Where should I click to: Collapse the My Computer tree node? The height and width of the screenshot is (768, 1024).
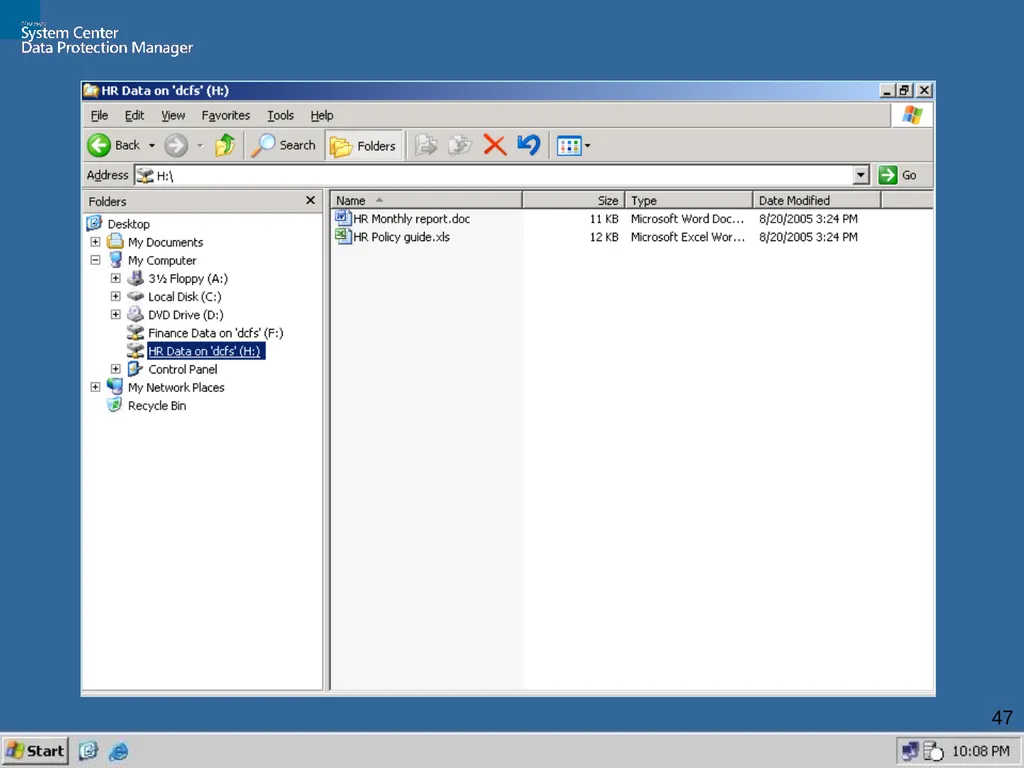pos(95,260)
